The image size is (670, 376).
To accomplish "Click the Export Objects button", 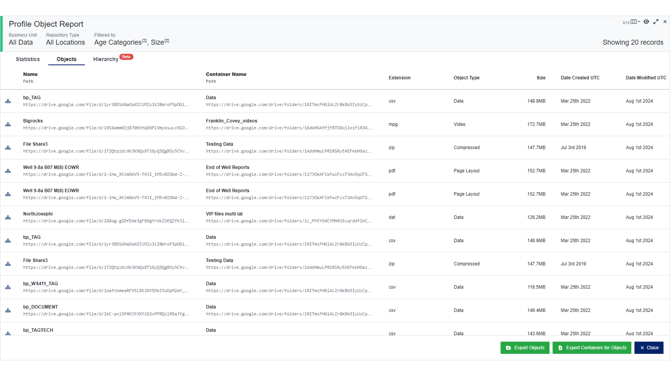I will coord(525,348).
